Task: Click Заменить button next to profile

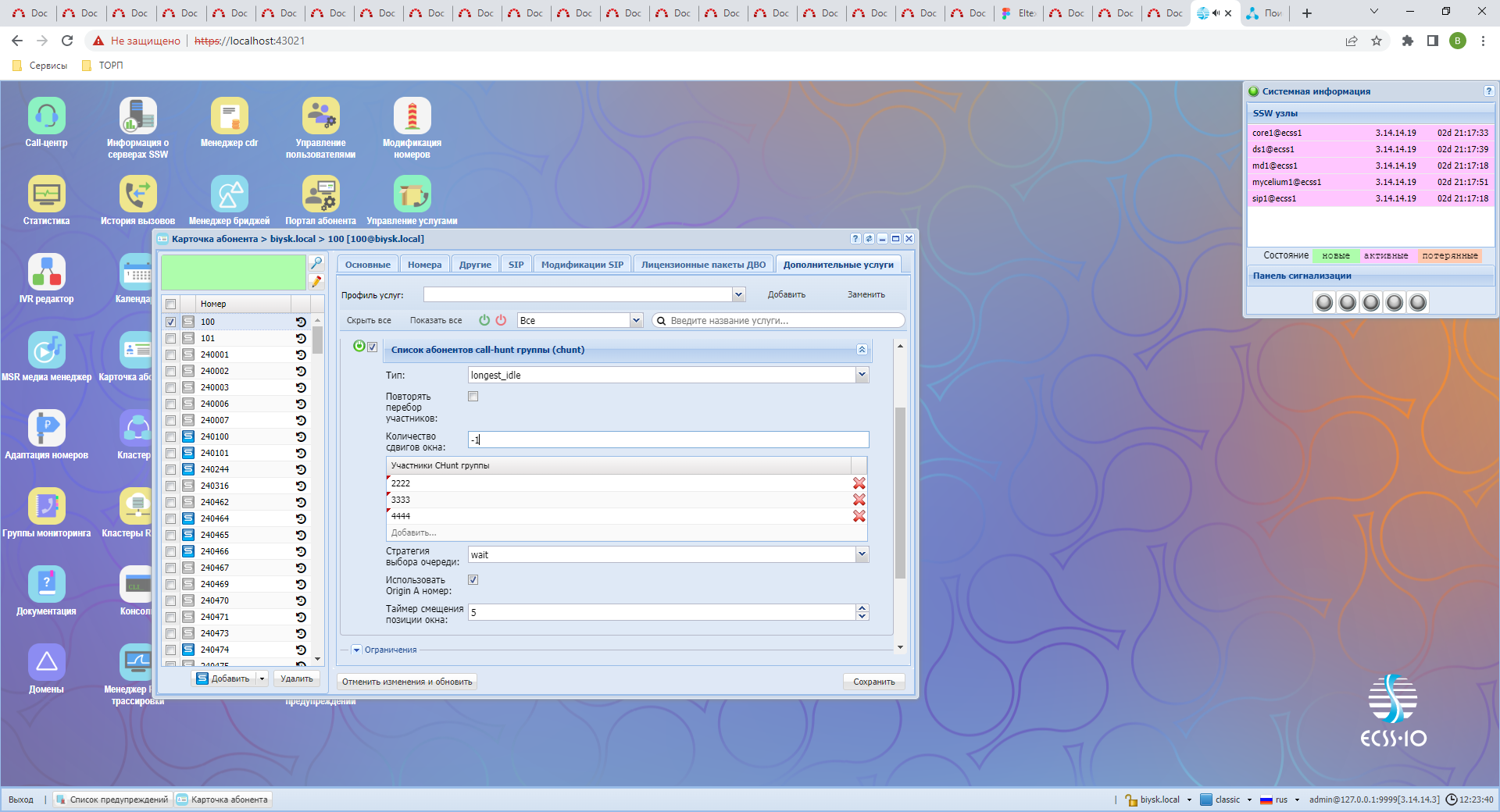Action: pos(866,294)
